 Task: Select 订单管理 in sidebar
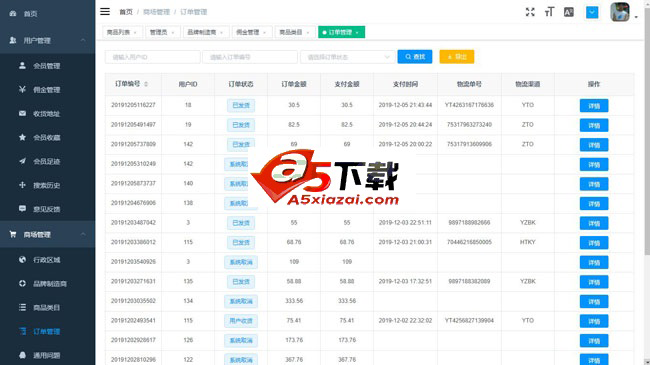(47, 331)
